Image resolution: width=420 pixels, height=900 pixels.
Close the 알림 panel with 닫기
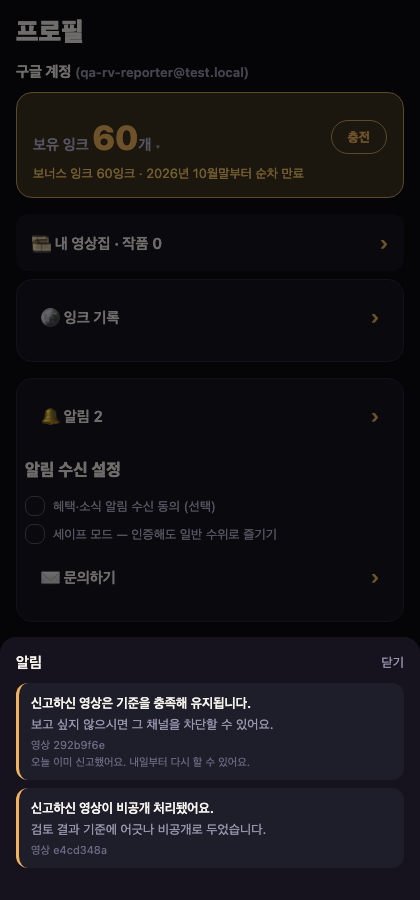392,662
